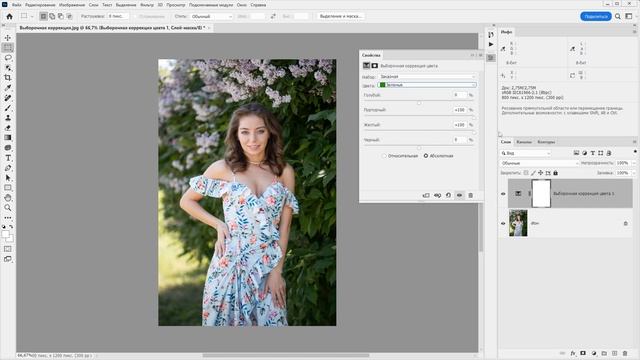Clip adjustment to layer in Properties panel

(426, 196)
